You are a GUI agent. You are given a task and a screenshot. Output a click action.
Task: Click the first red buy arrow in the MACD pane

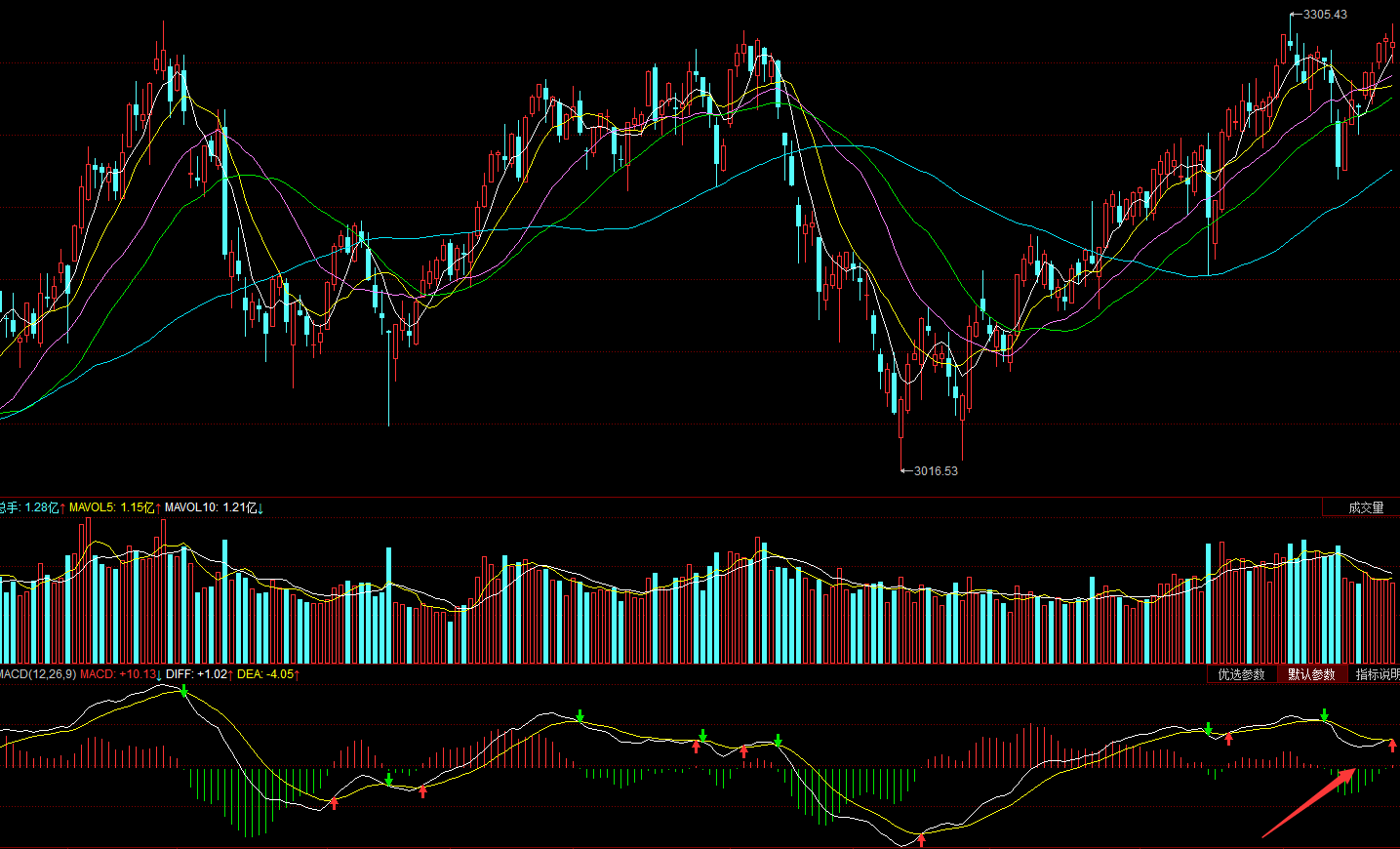(335, 803)
